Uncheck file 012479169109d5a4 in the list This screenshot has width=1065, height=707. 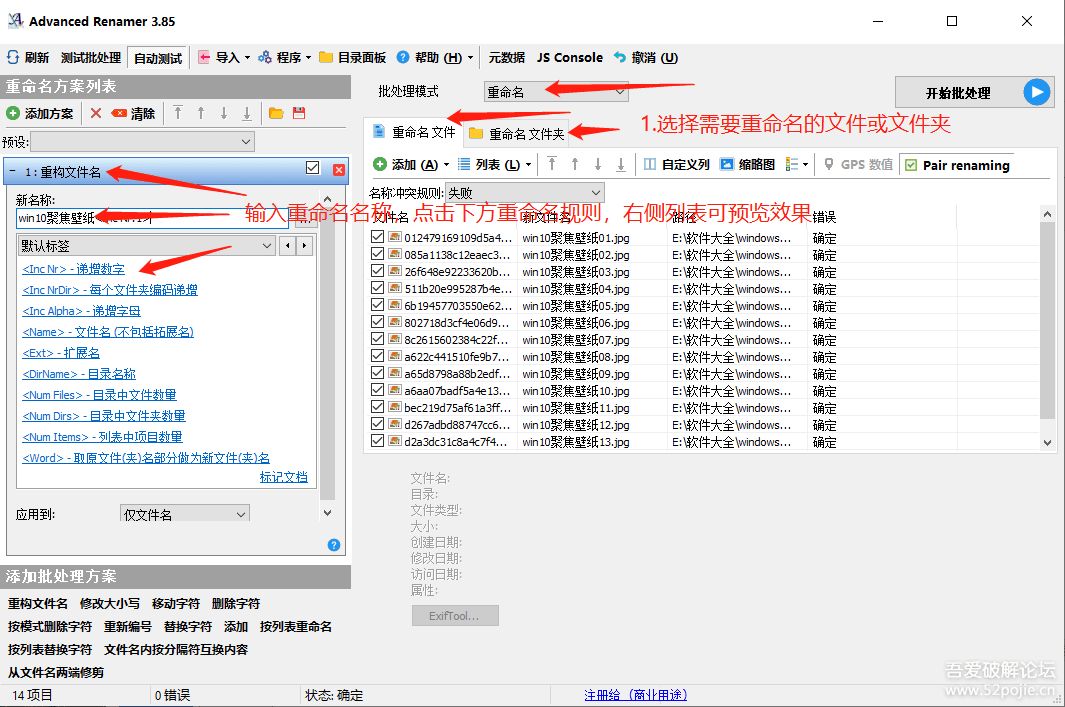click(x=377, y=238)
